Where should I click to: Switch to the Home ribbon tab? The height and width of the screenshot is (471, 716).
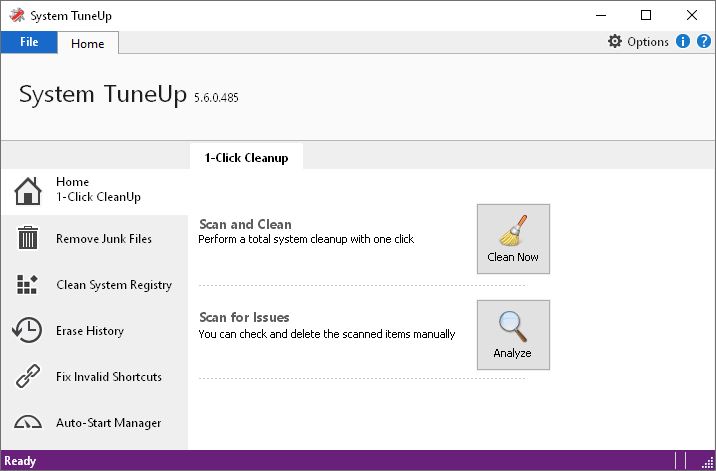(88, 43)
